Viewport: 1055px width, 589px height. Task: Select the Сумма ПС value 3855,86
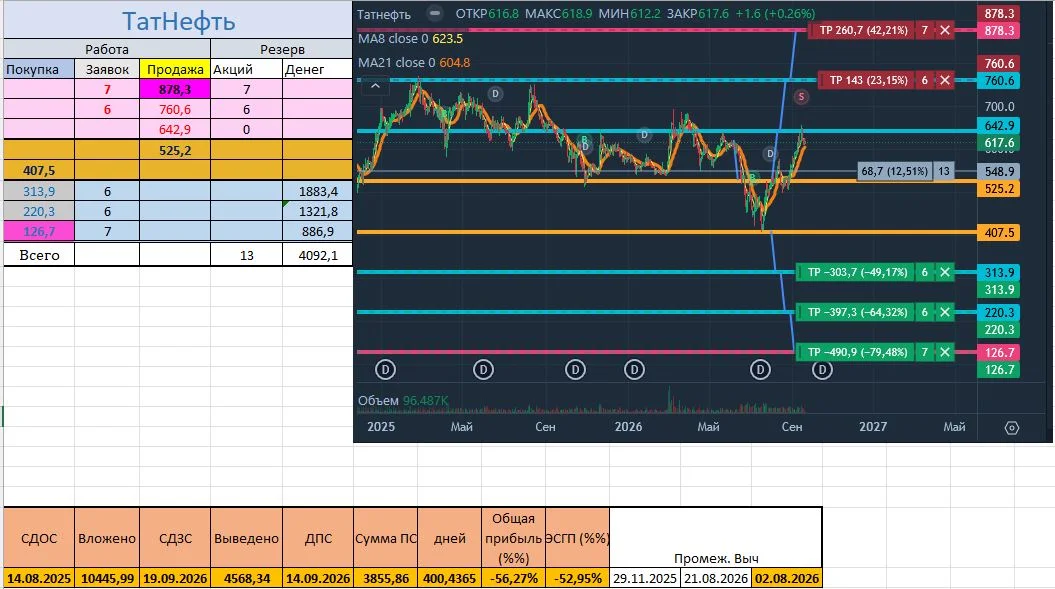tap(386, 578)
